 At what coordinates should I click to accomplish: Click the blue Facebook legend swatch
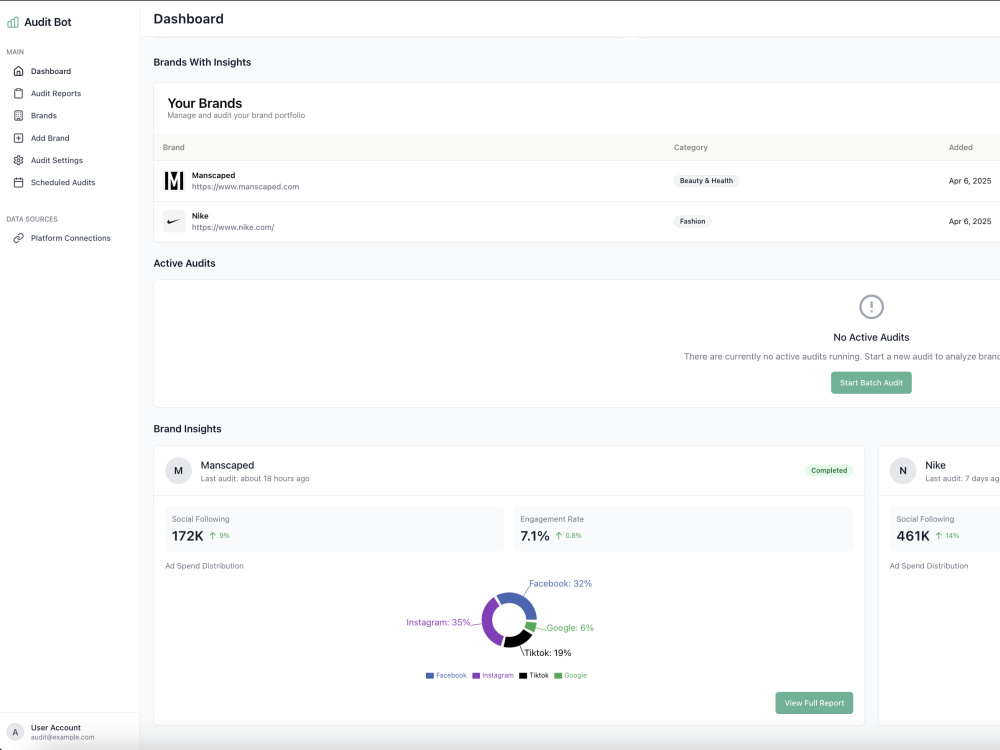[x=430, y=675]
